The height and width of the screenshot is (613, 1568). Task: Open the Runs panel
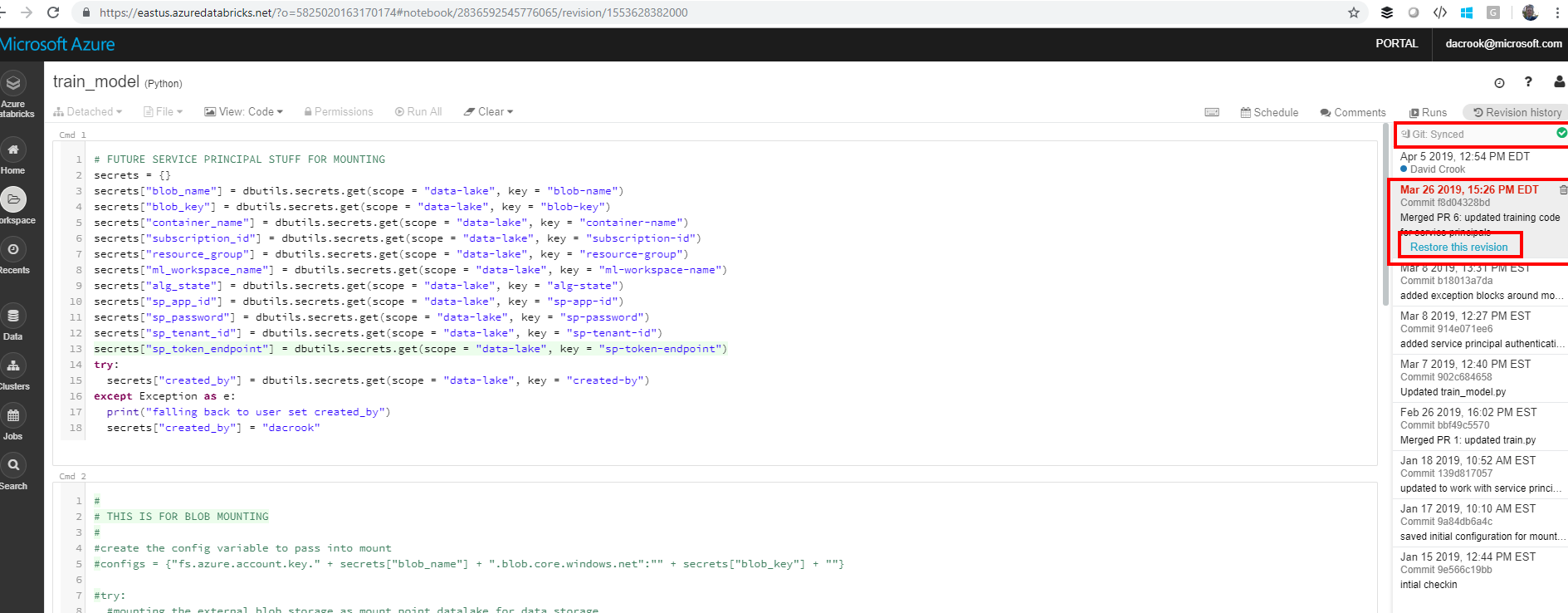[x=1428, y=112]
